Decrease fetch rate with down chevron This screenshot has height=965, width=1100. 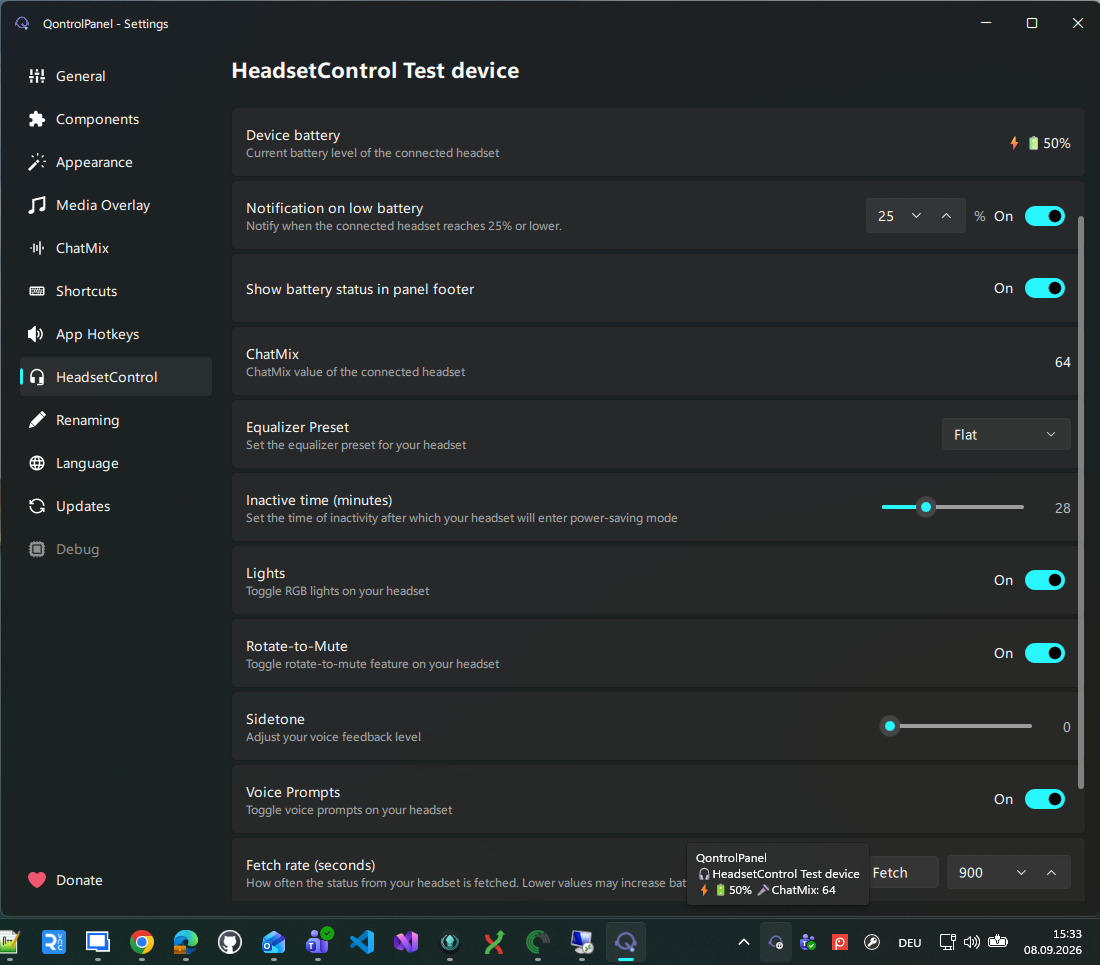tap(1021, 872)
